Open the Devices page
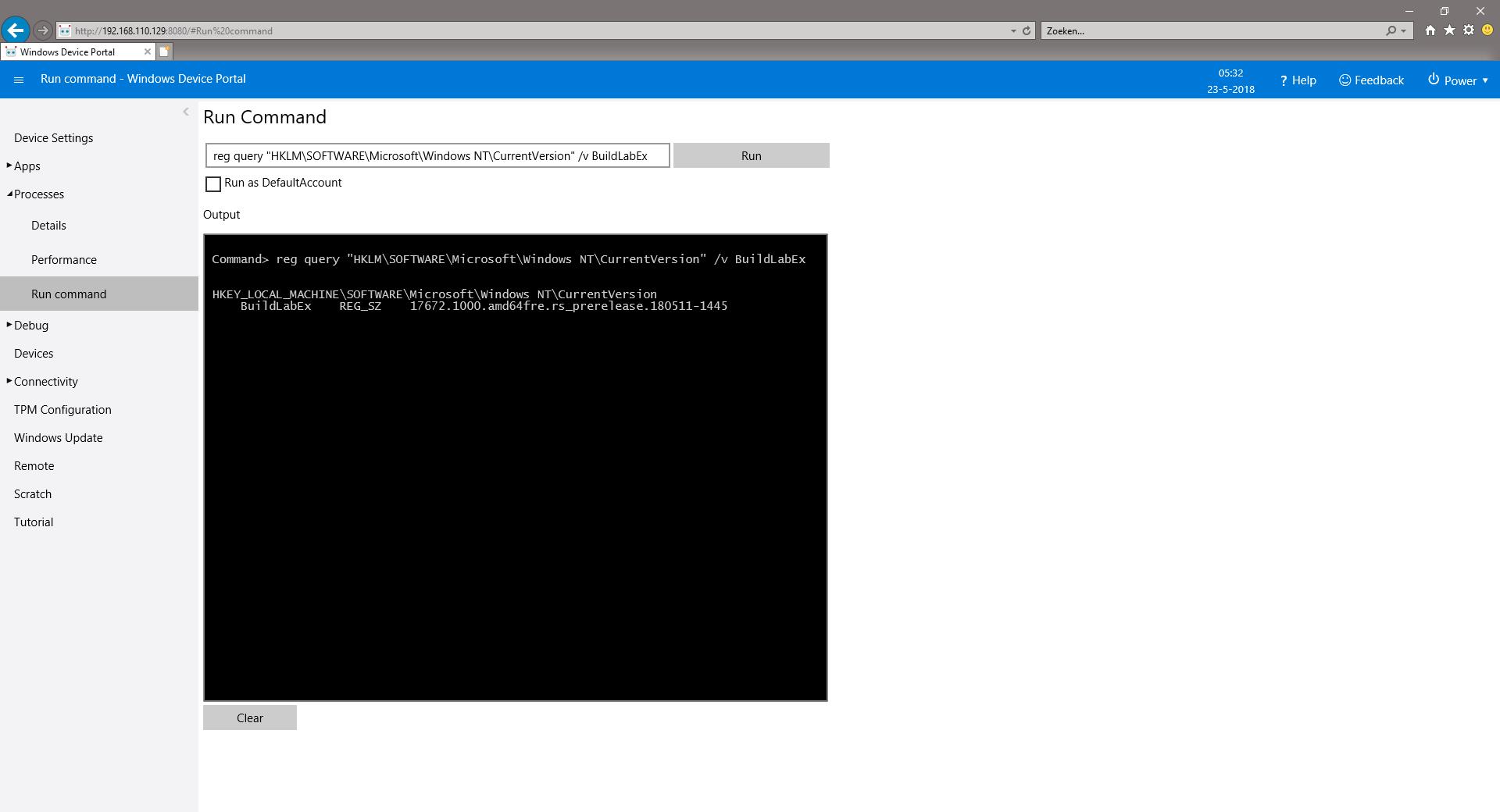 point(34,354)
